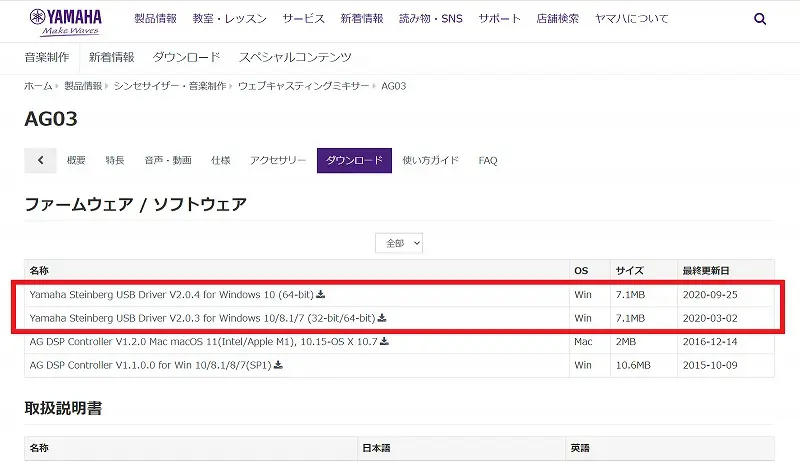Switch to アクセサリー tab
Screen dimensions: 800x462
pyautogui.click(x=278, y=160)
